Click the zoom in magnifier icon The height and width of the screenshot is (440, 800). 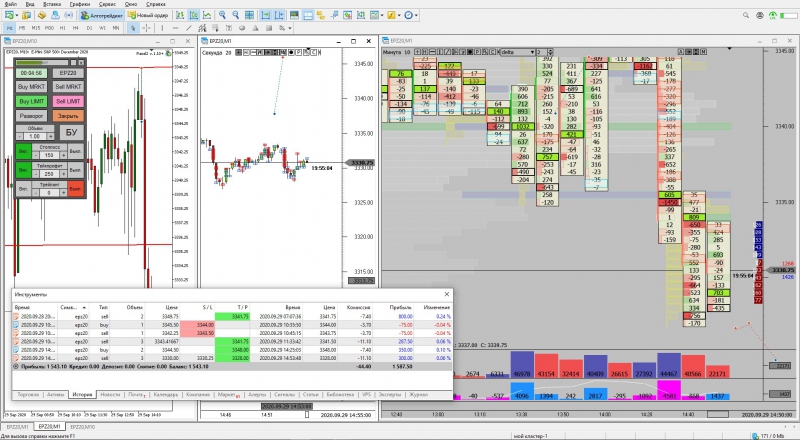point(222,15)
